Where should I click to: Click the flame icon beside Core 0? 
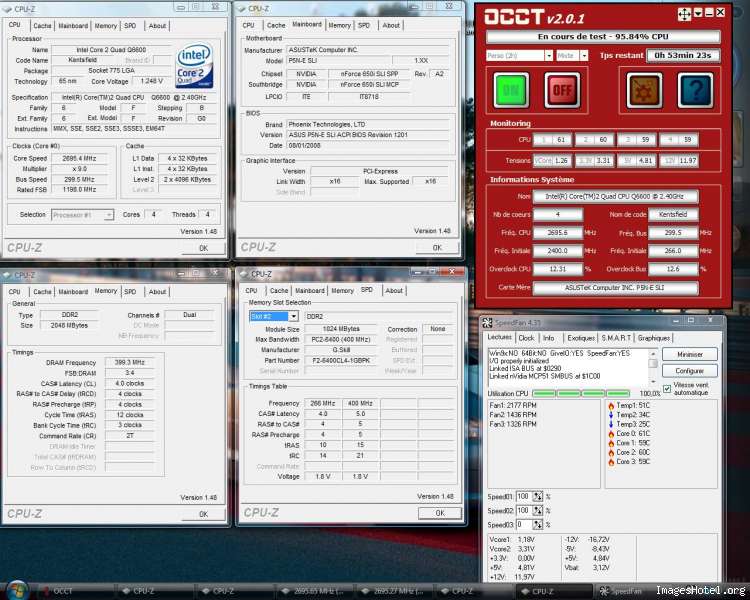pos(611,434)
